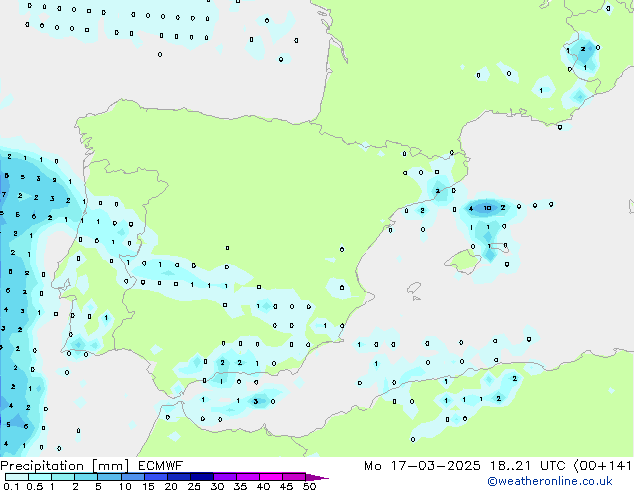Click the 'ECMWF' model label

point(161,466)
